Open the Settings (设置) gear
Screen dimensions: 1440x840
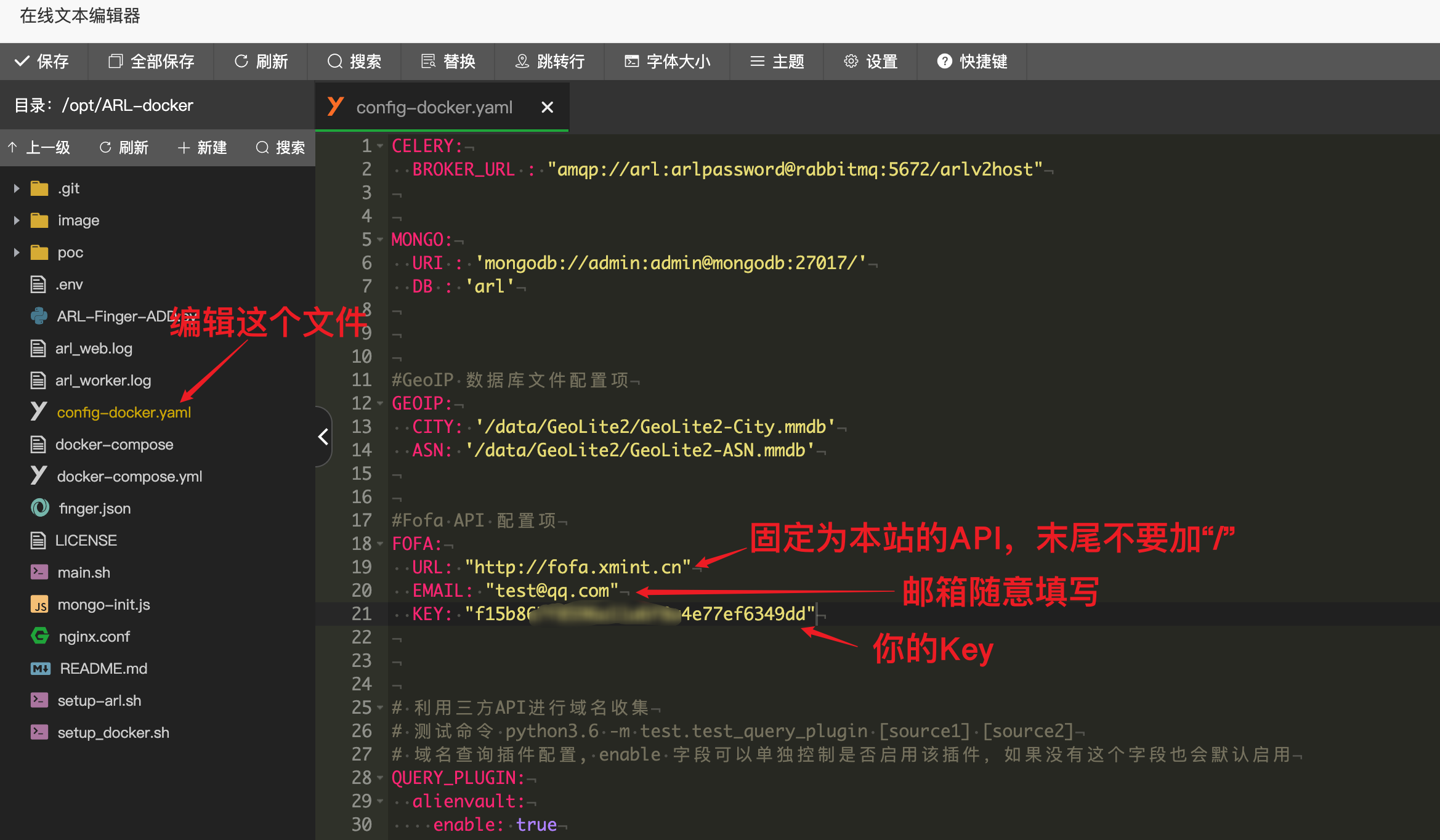(871, 62)
